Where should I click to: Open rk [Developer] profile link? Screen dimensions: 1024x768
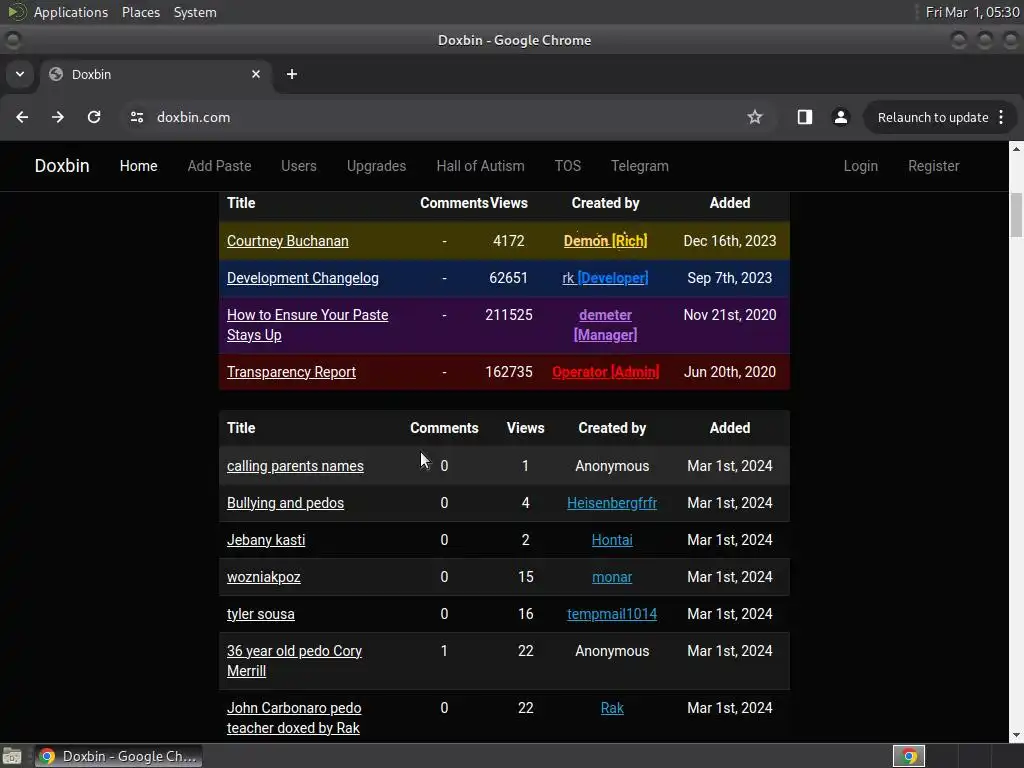(x=605, y=278)
